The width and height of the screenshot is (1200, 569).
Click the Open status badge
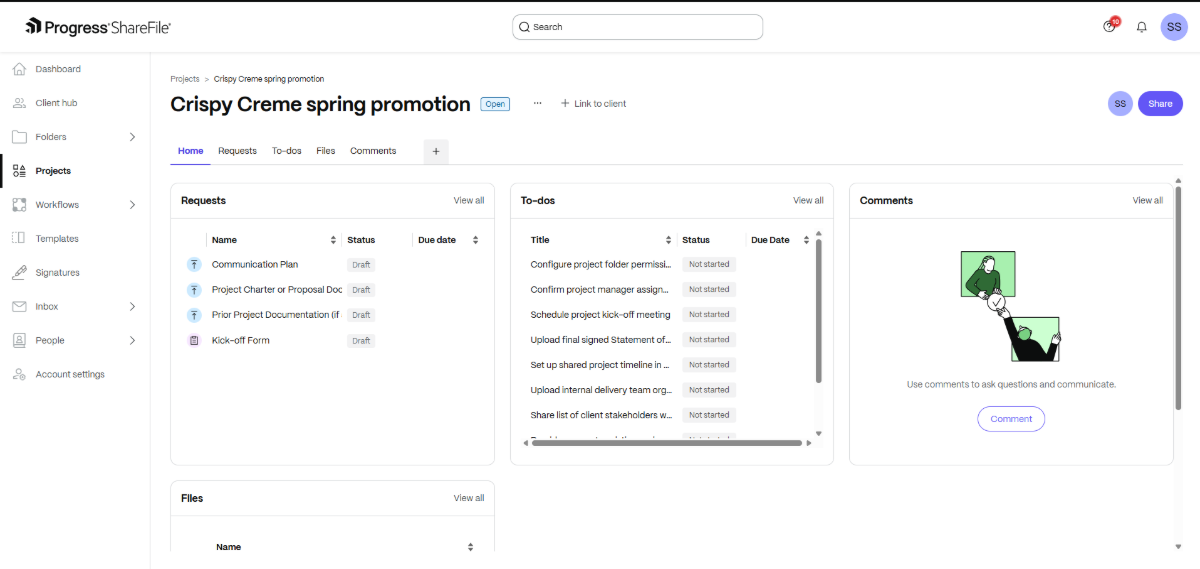495,104
